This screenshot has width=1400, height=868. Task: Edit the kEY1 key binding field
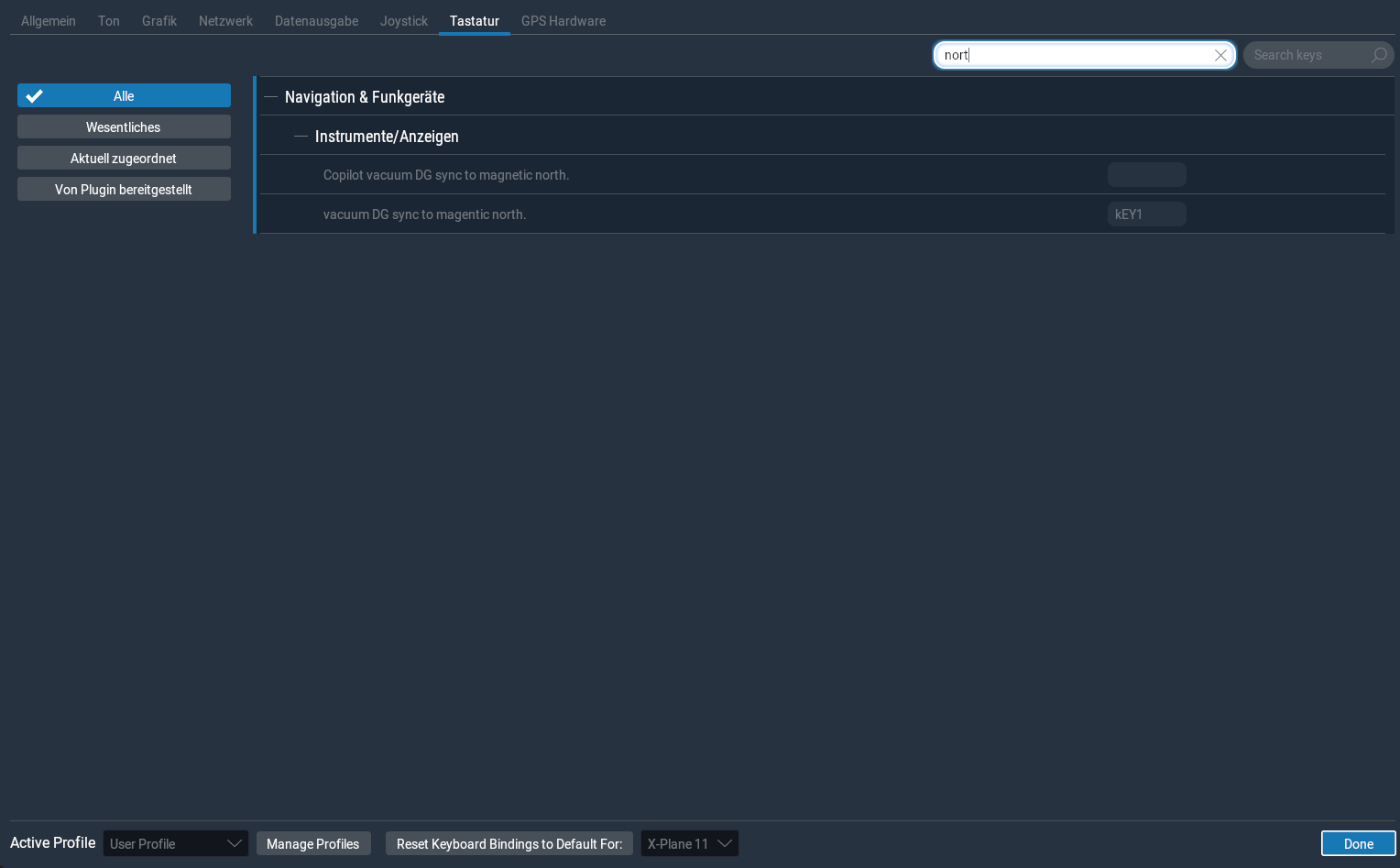point(1146,214)
